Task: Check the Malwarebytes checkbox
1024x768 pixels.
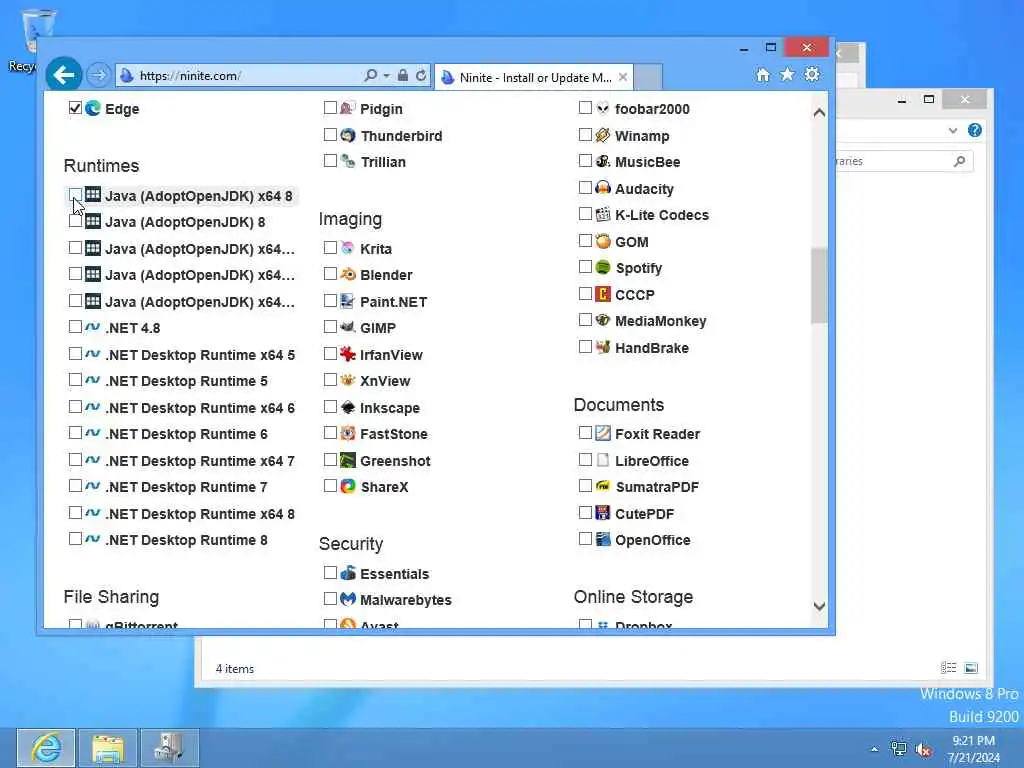Action: 330,599
